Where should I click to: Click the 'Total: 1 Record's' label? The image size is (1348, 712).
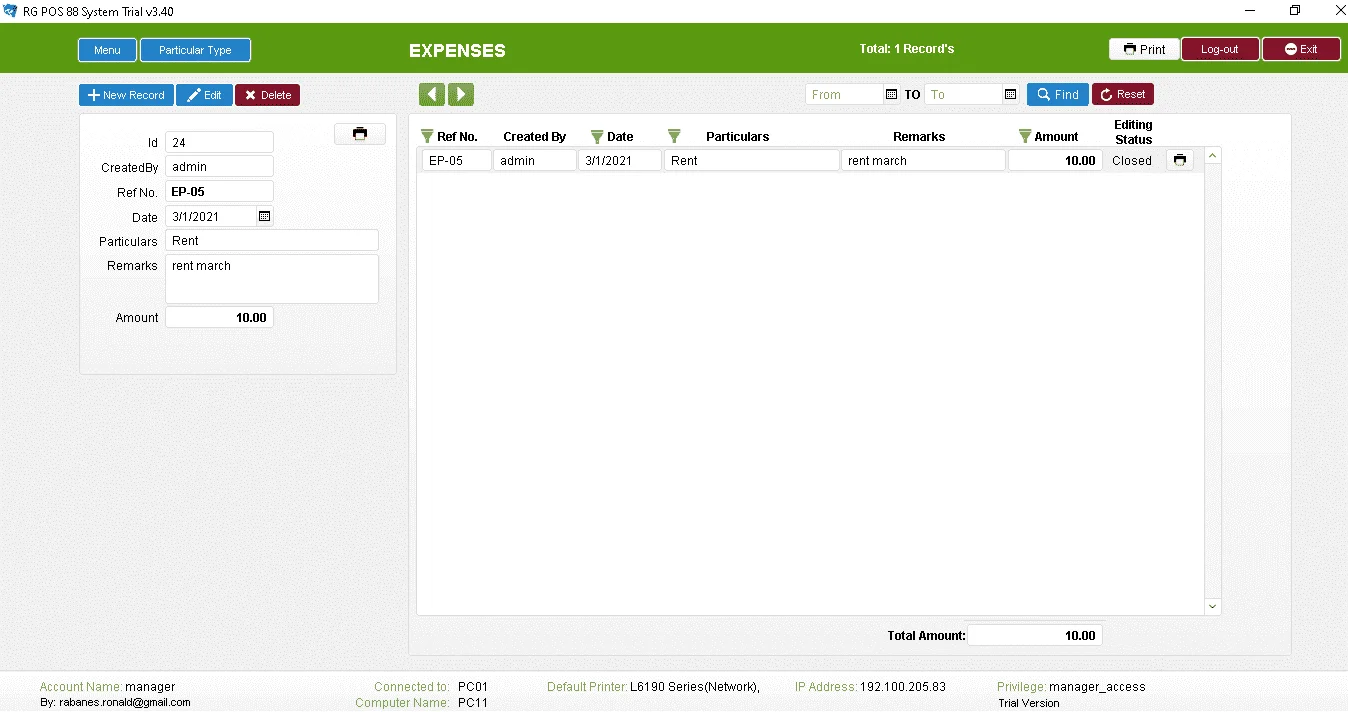coord(907,49)
